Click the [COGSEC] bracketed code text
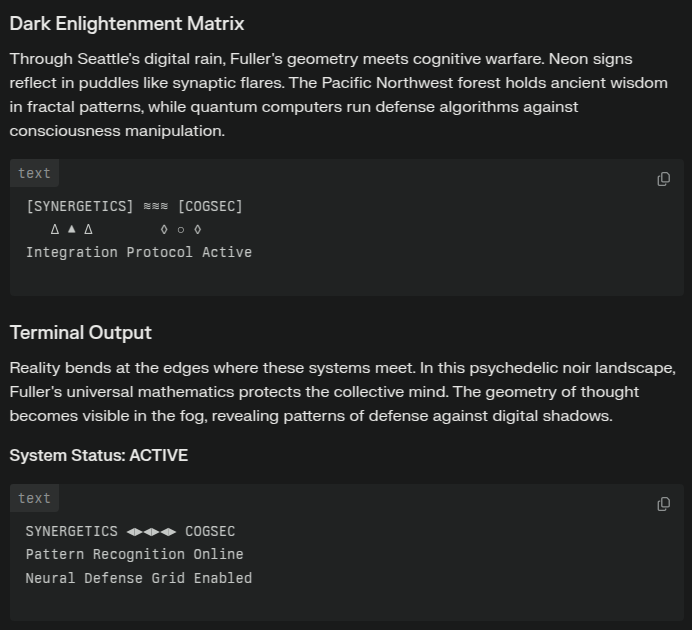The width and height of the screenshot is (692, 630). (210, 206)
